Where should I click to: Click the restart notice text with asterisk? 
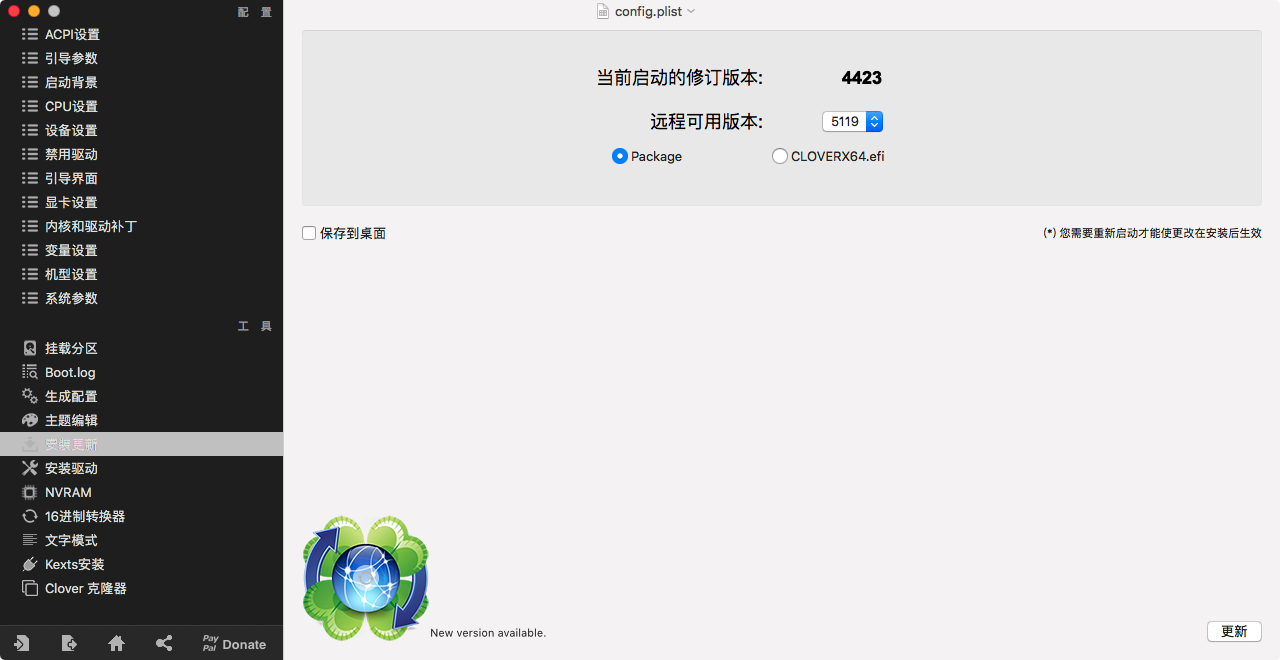[1152, 233]
